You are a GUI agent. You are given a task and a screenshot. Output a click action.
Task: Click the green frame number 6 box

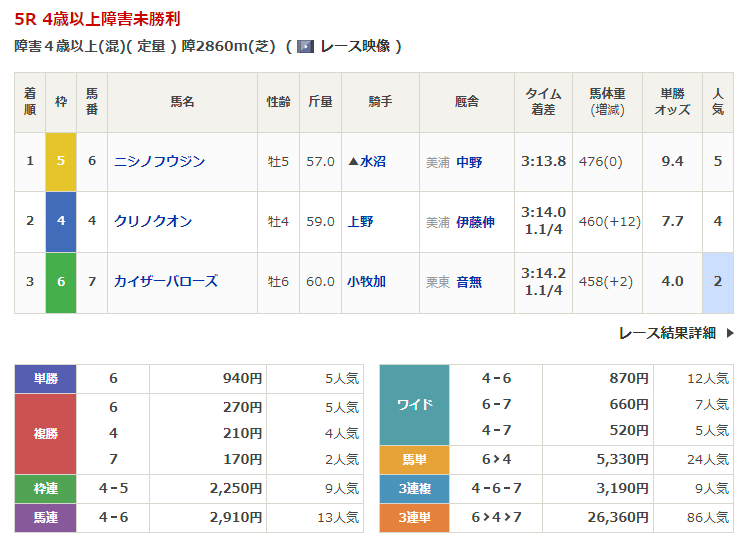coord(61,282)
